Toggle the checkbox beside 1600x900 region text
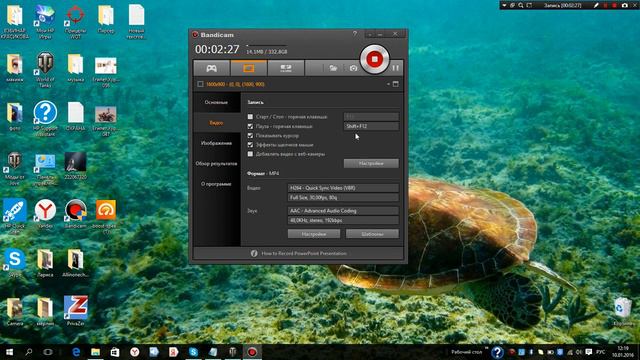The width and height of the screenshot is (640, 360). (200, 84)
